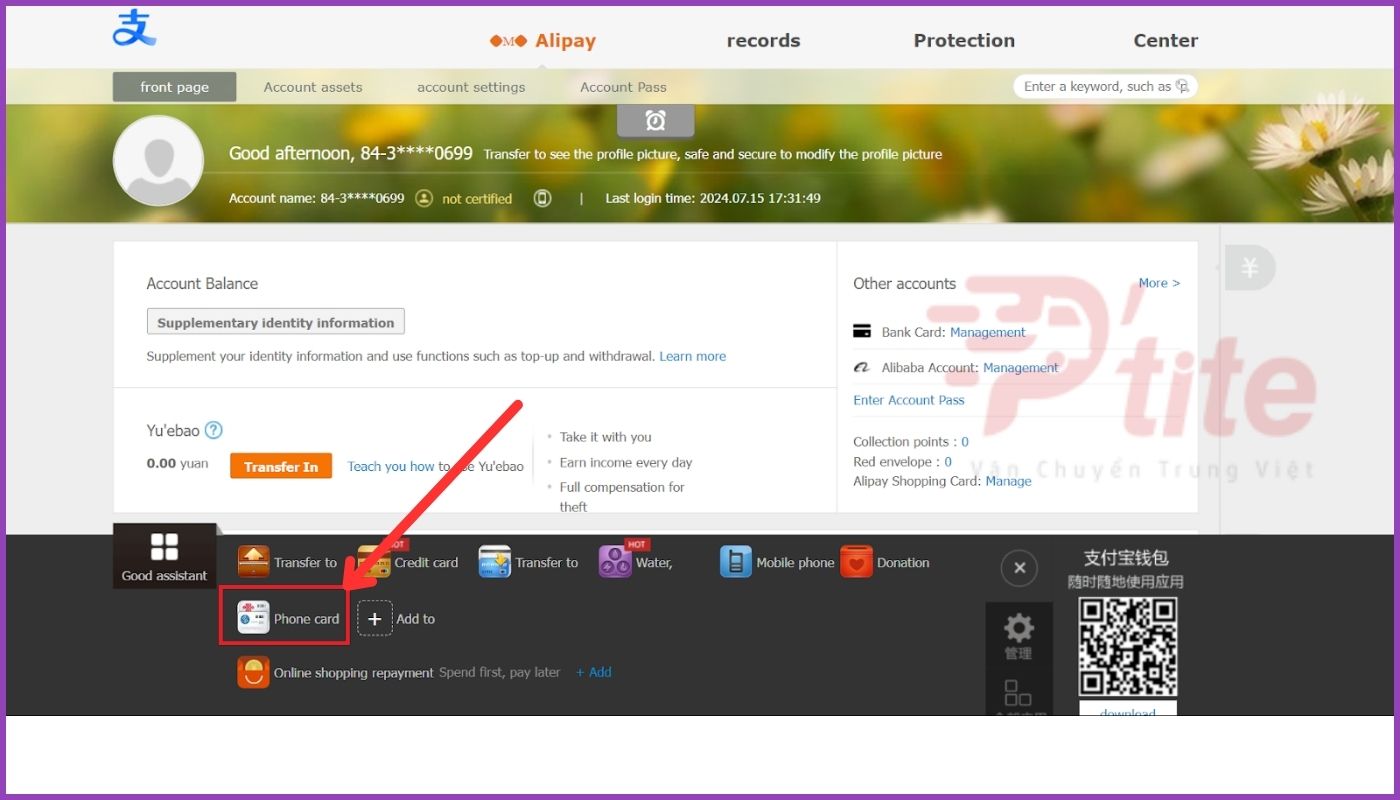Open Alibaba Account Management link

click(x=1021, y=368)
